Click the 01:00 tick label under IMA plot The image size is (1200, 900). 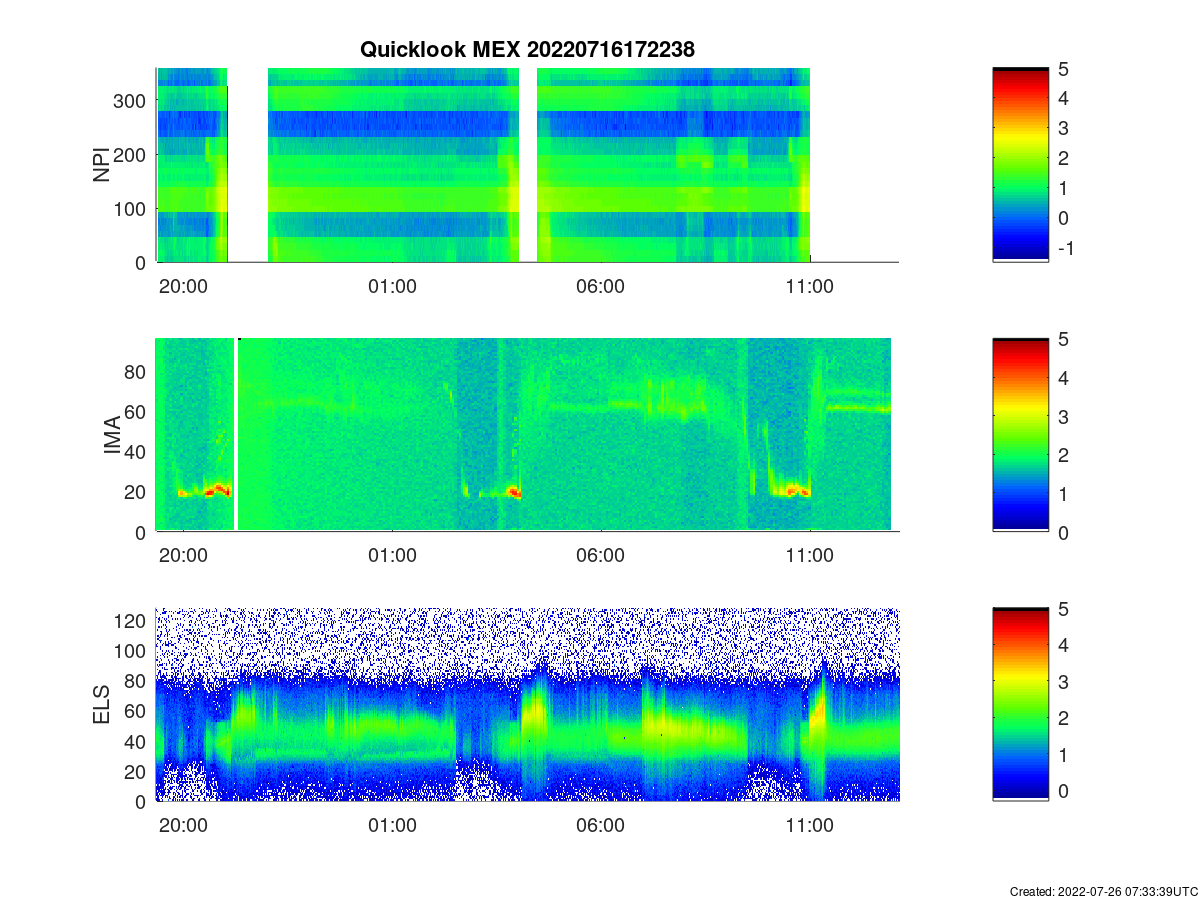tap(392, 556)
